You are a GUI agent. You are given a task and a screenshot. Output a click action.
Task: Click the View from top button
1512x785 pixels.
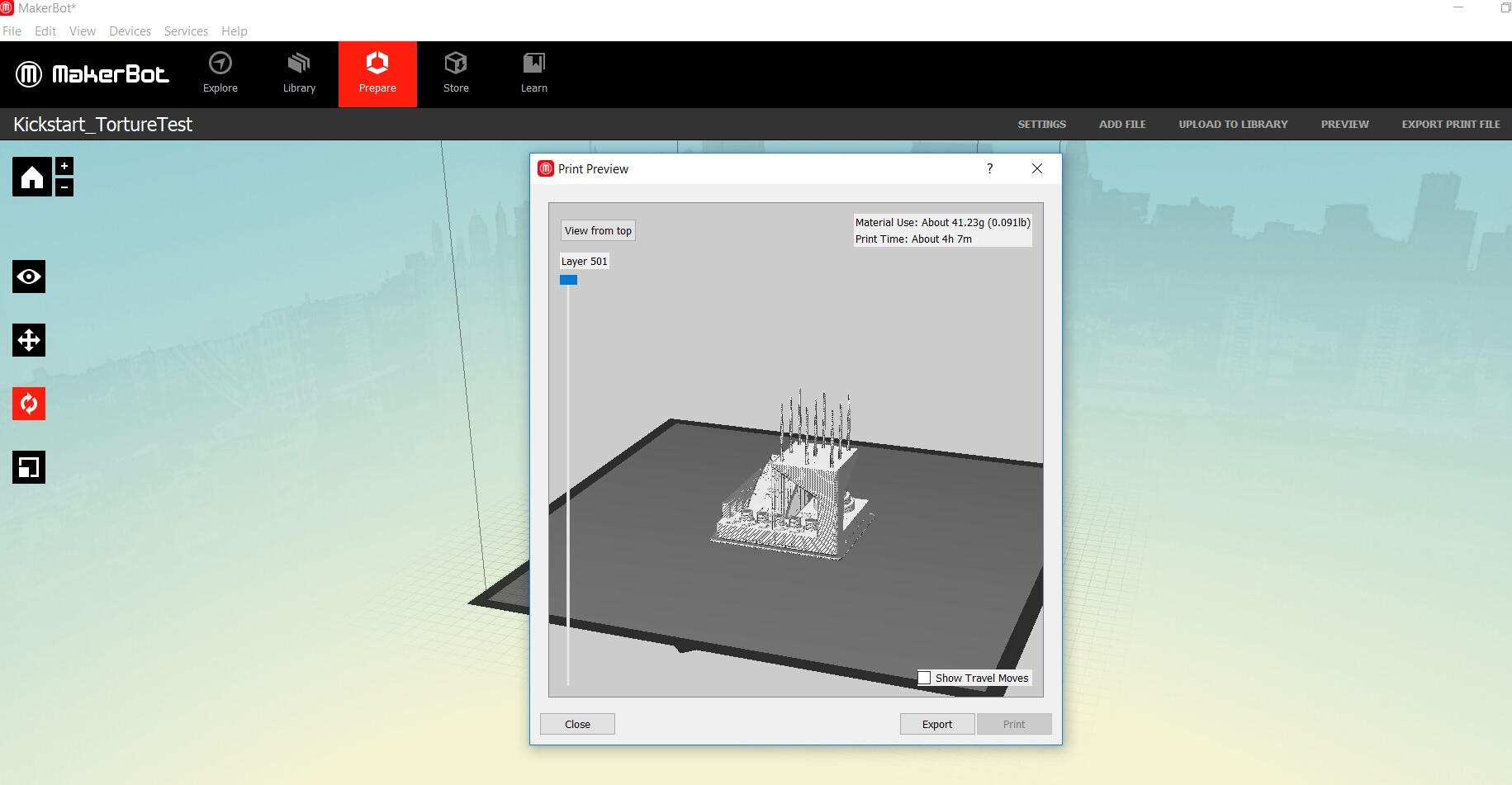point(598,230)
